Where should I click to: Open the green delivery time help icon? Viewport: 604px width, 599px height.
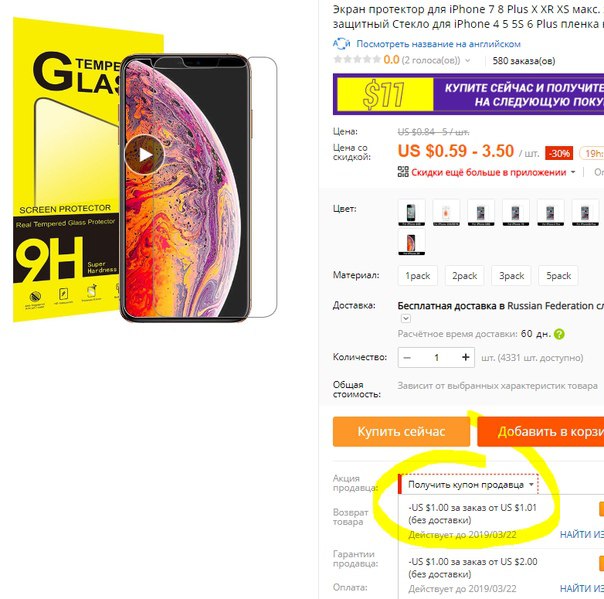point(559,334)
